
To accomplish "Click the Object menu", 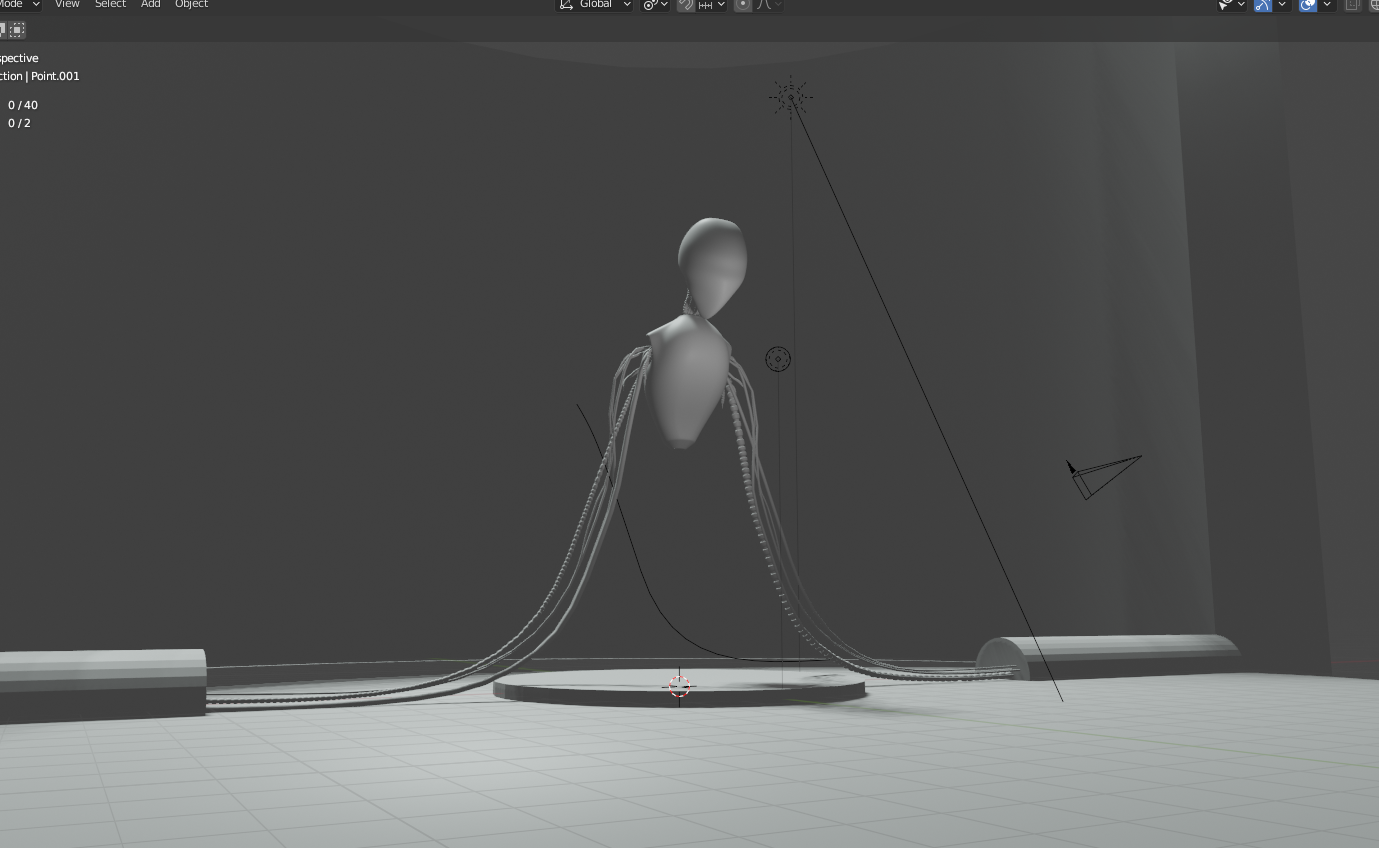I will [191, 5].
